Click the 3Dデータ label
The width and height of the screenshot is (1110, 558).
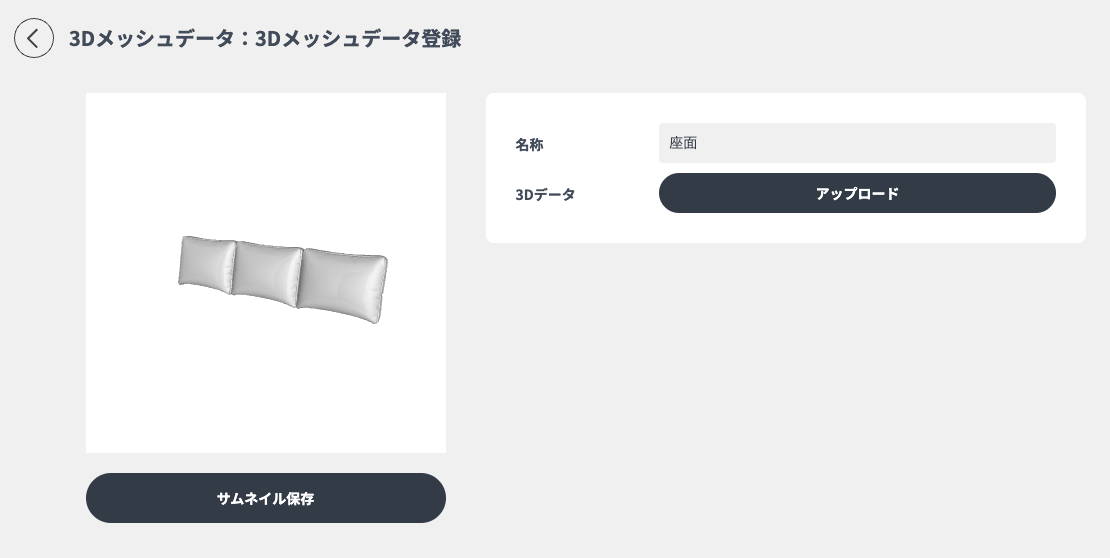[x=545, y=194]
